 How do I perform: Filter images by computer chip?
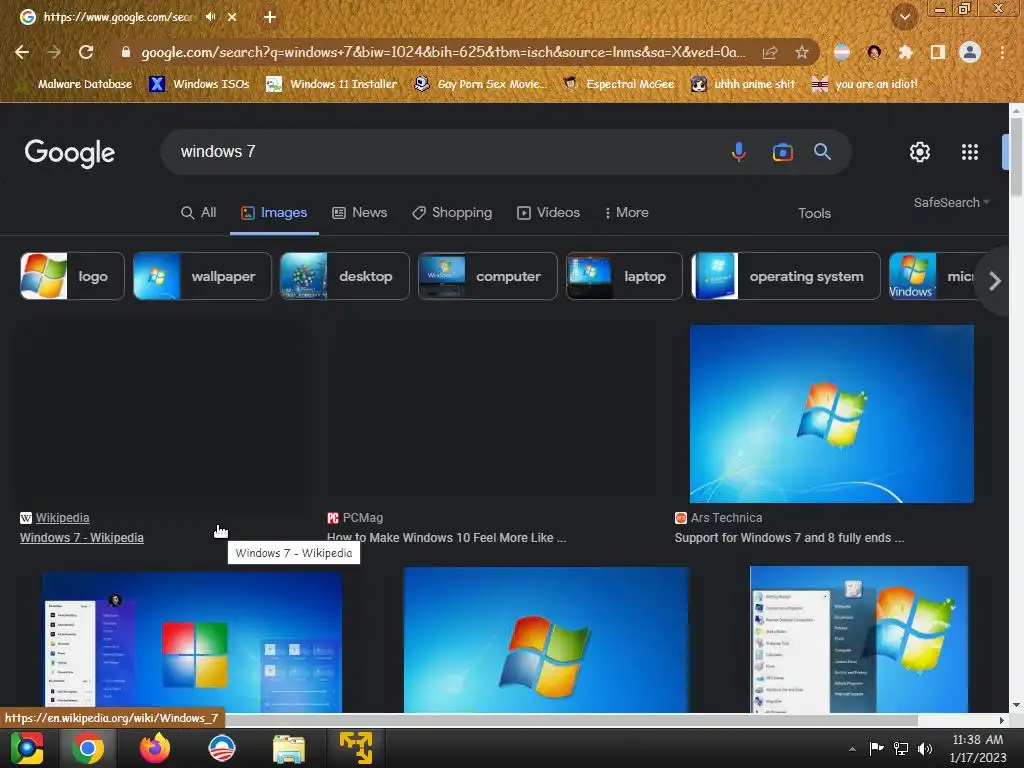(x=487, y=276)
